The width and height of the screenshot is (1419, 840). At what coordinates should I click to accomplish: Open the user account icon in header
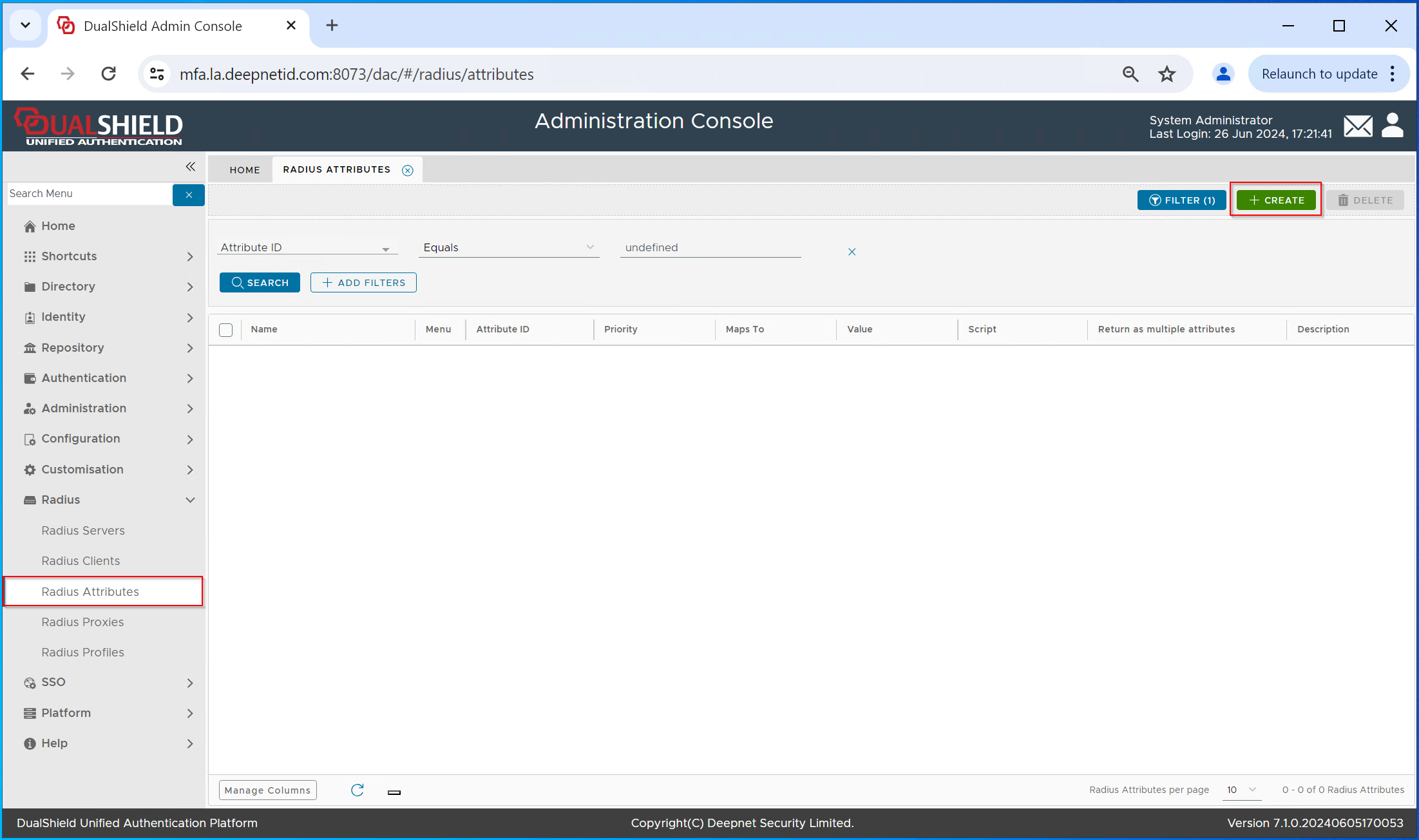point(1392,126)
